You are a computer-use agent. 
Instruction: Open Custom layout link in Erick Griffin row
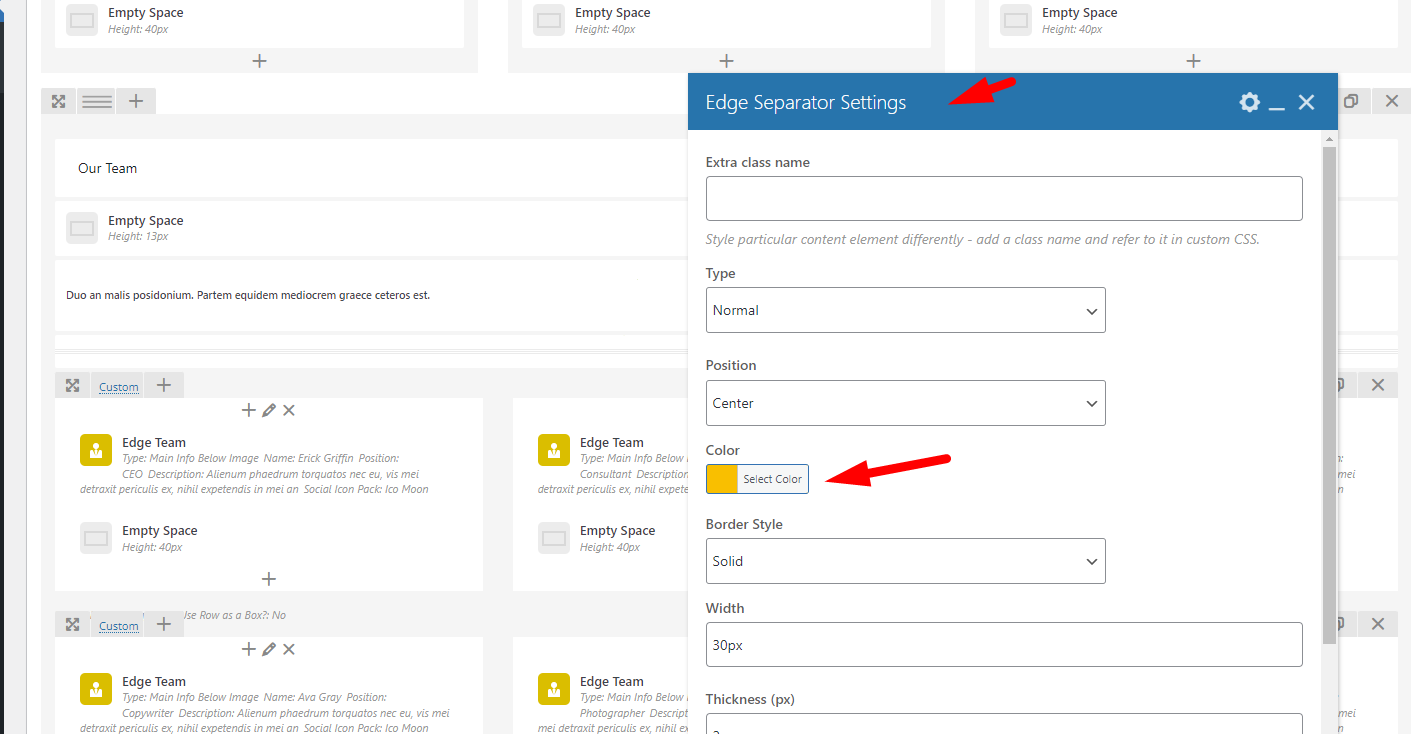(119, 387)
